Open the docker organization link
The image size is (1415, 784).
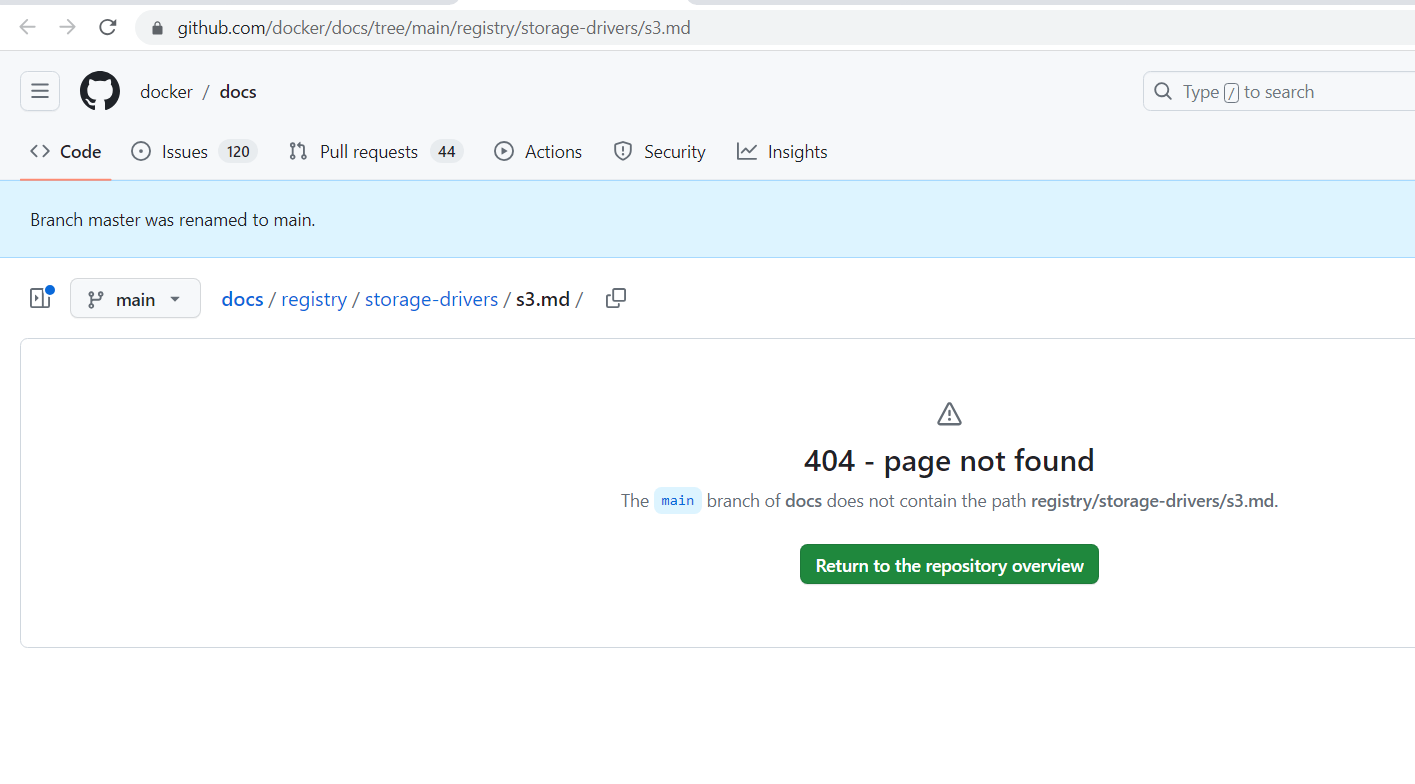click(x=166, y=91)
